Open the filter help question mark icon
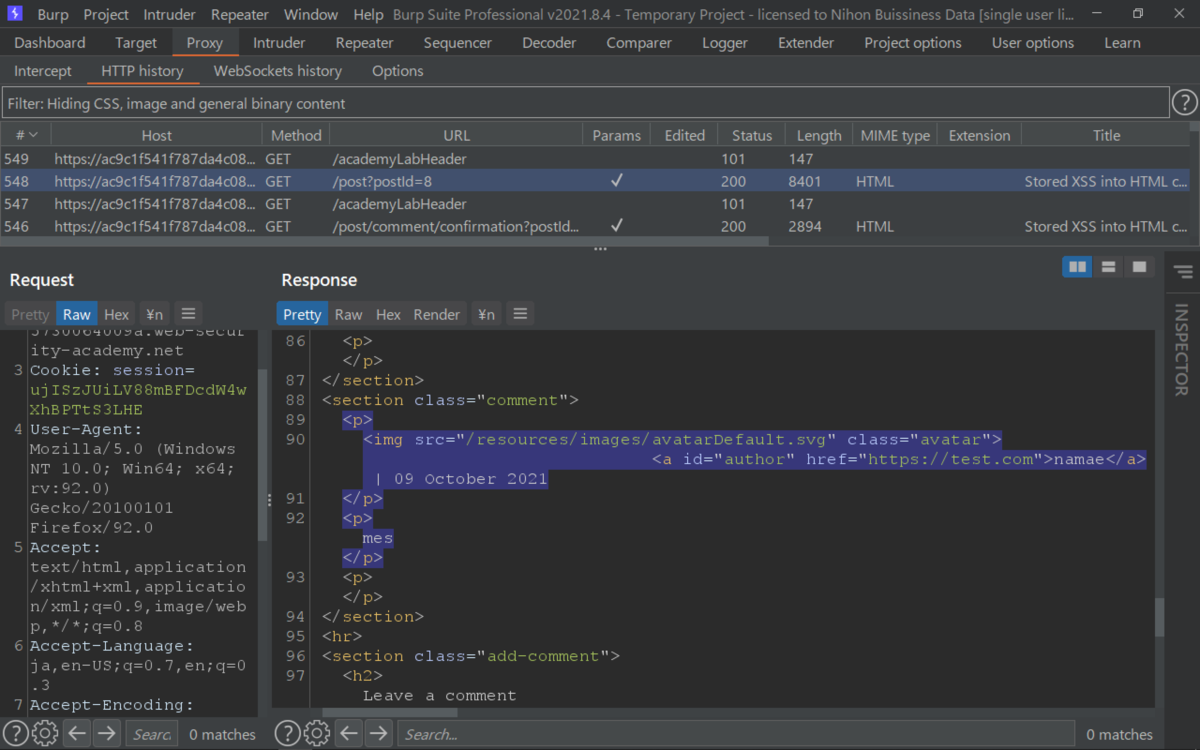 [x=1184, y=103]
